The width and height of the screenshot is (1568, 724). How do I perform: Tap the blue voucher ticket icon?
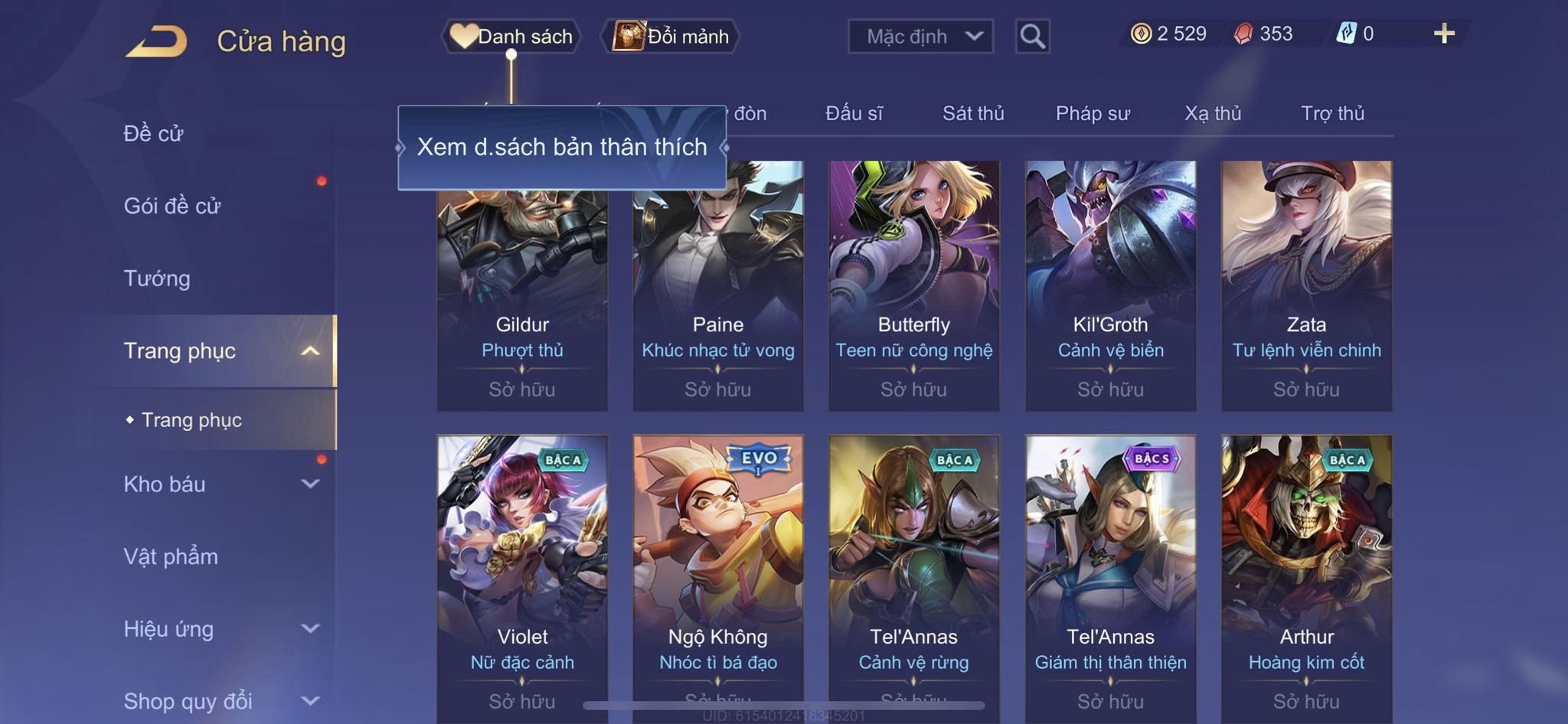pyautogui.click(x=1346, y=34)
